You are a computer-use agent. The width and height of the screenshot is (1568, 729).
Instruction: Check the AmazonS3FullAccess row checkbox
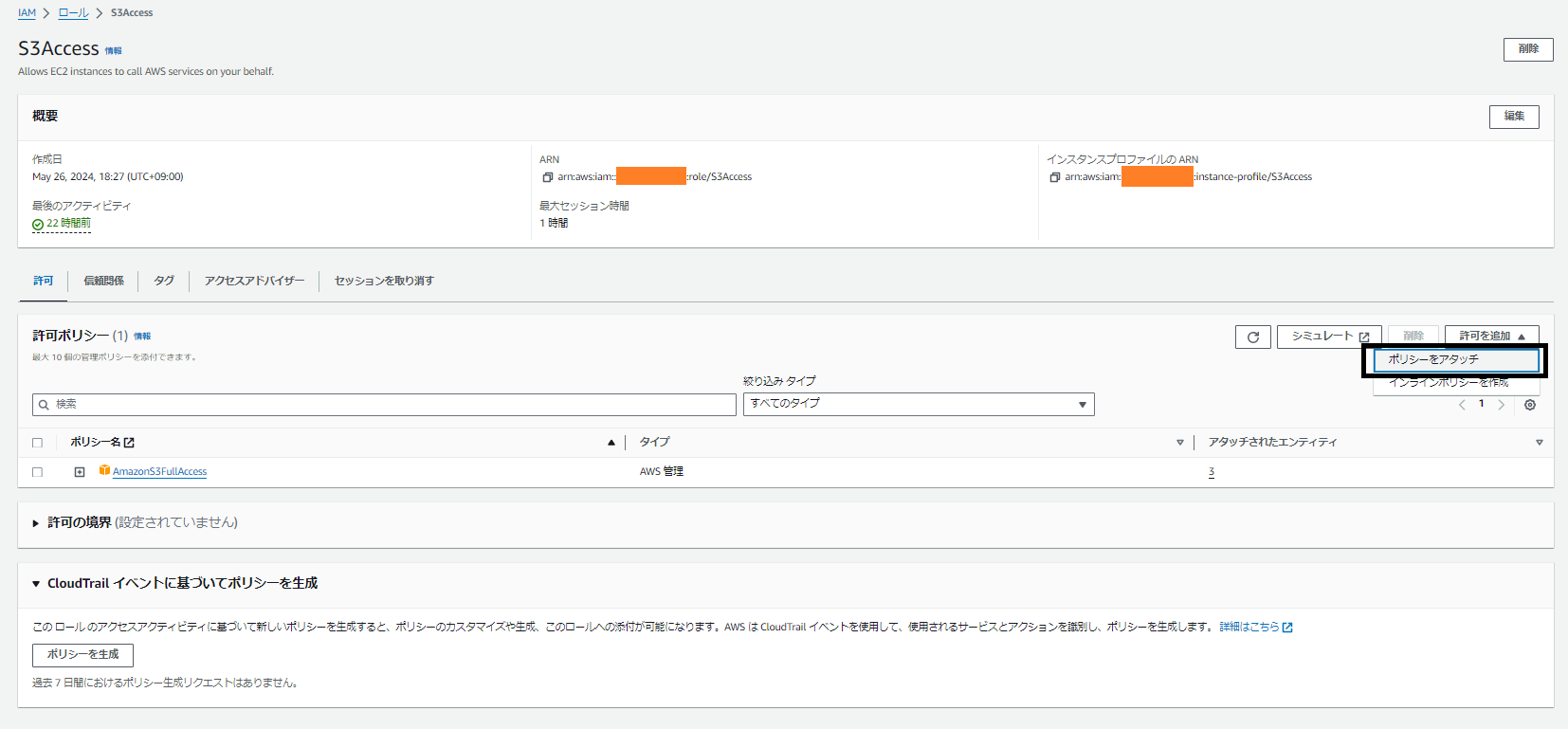38,472
